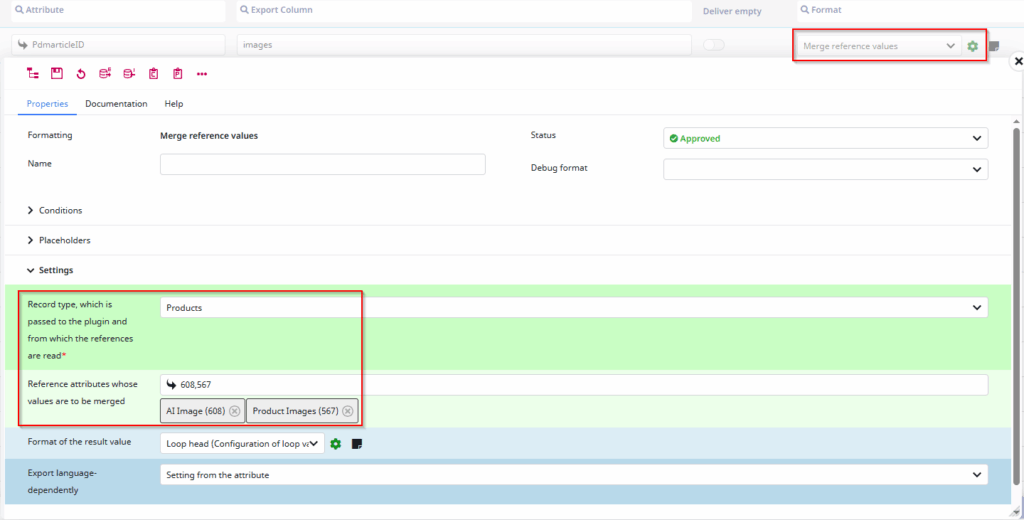Open the Merge reference values format dropdown
1024x520 pixels.
(x=877, y=46)
